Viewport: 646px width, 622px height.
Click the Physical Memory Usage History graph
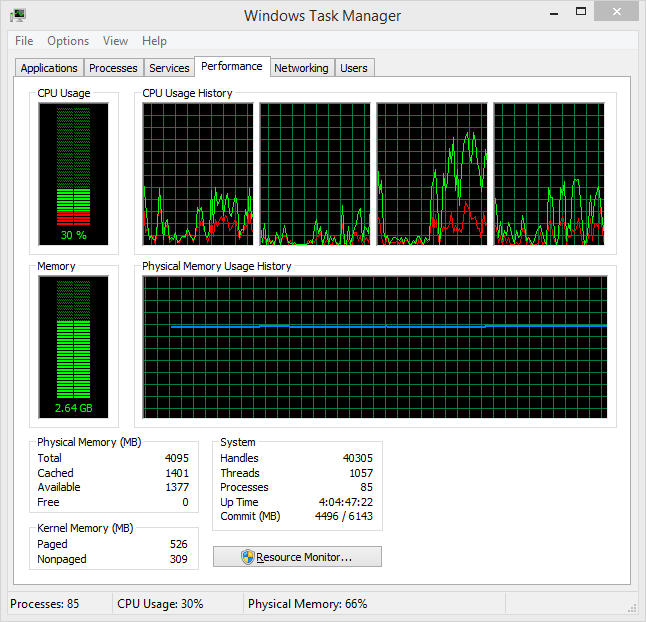pyautogui.click(x=375, y=347)
